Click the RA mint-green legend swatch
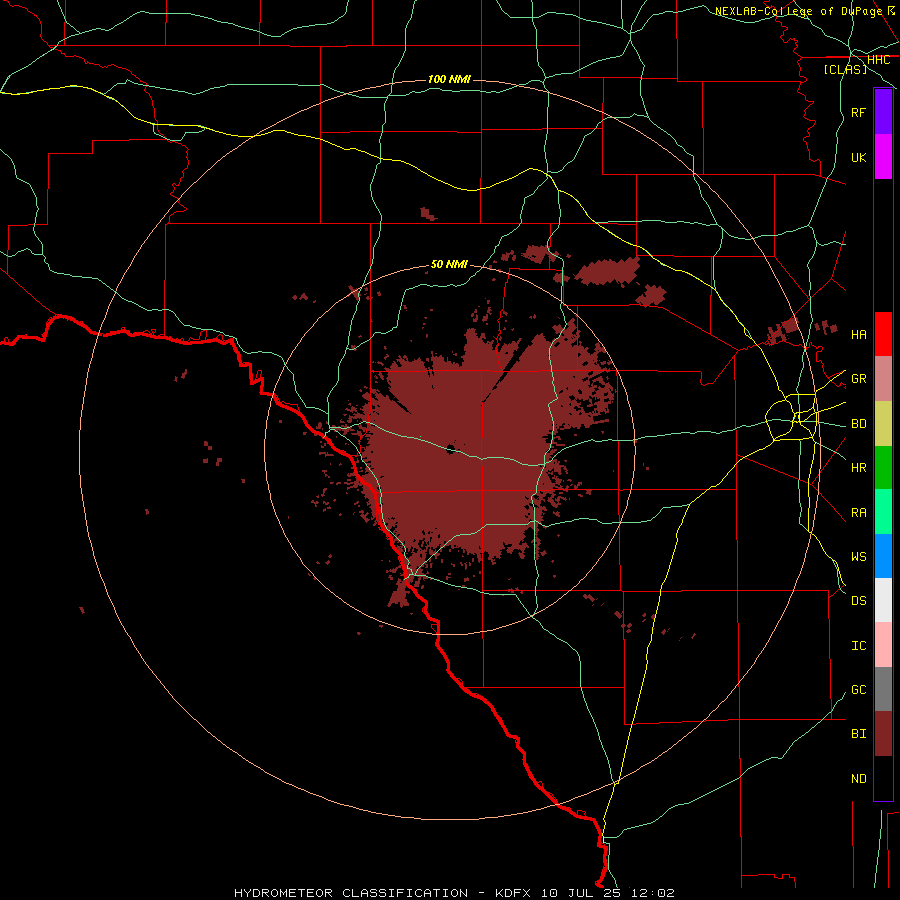This screenshot has height=900, width=900. (x=883, y=512)
